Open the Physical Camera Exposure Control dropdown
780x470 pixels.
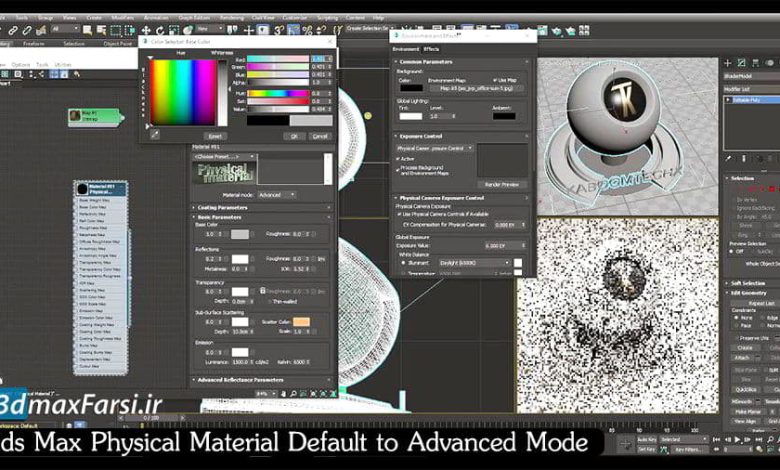click(x=434, y=148)
